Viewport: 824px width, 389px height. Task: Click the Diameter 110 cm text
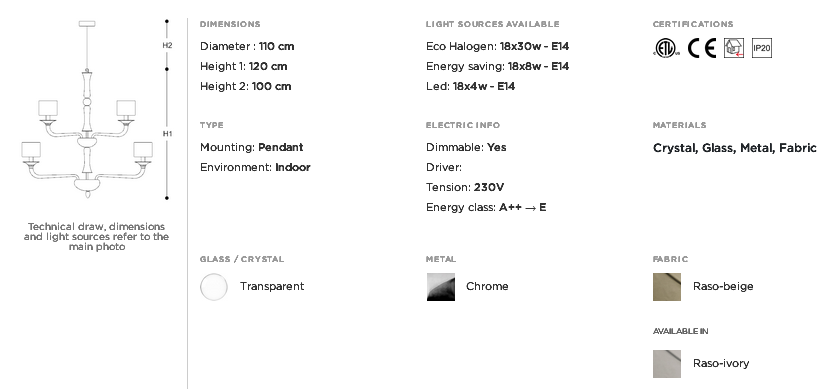(247, 46)
